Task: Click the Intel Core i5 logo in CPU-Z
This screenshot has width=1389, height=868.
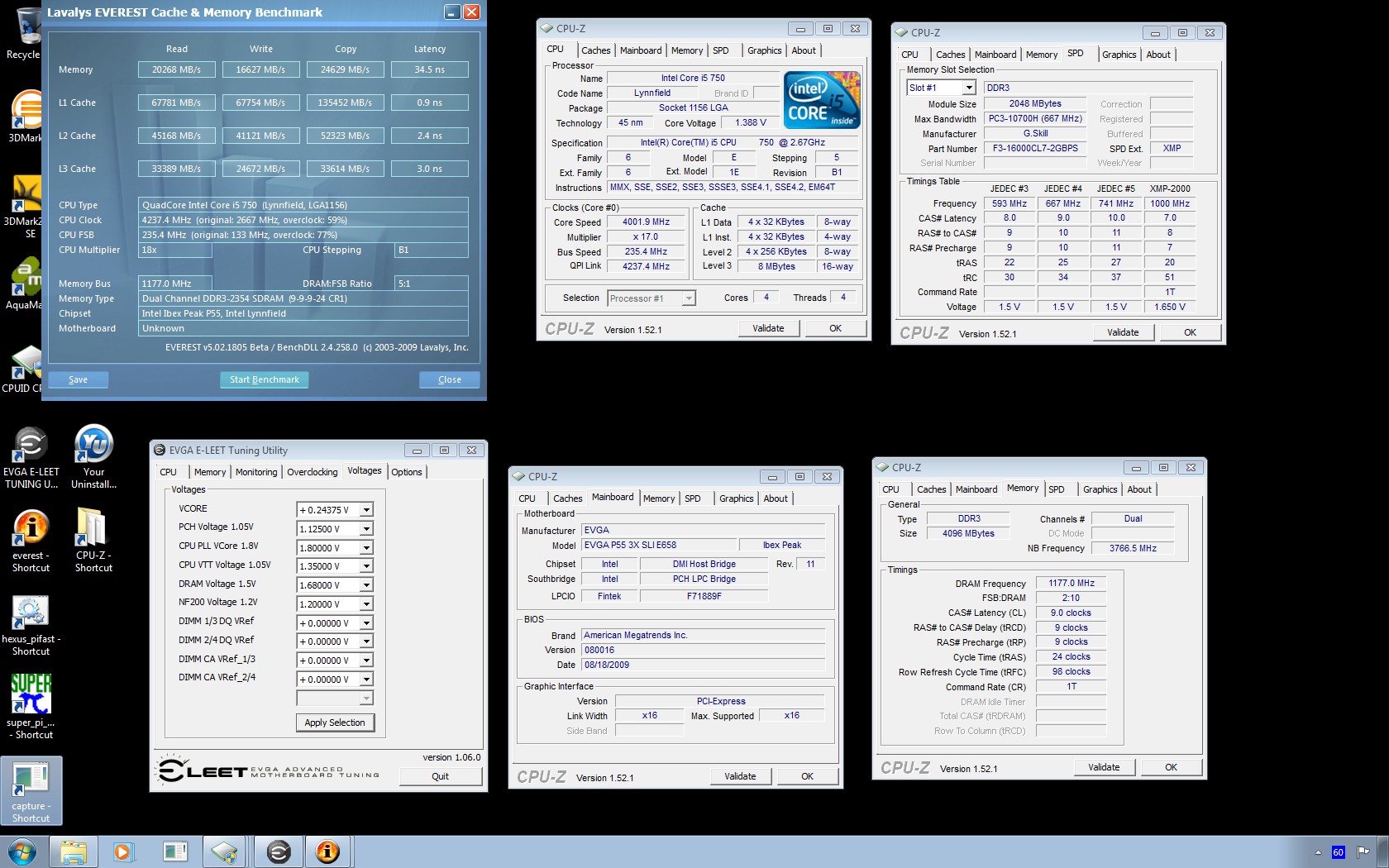Action: pyautogui.click(x=823, y=99)
